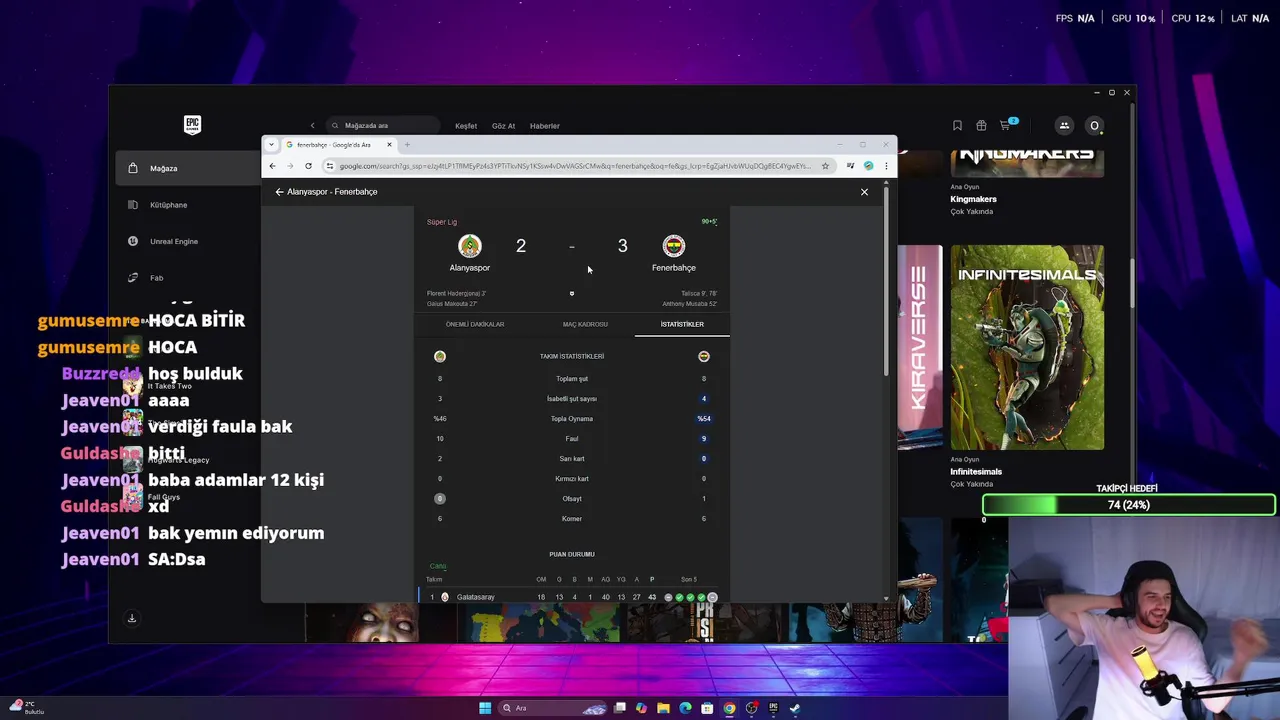This screenshot has width=1280, height=720.
Task: Open the Epic friends icon
Action: [x=1064, y=125]
